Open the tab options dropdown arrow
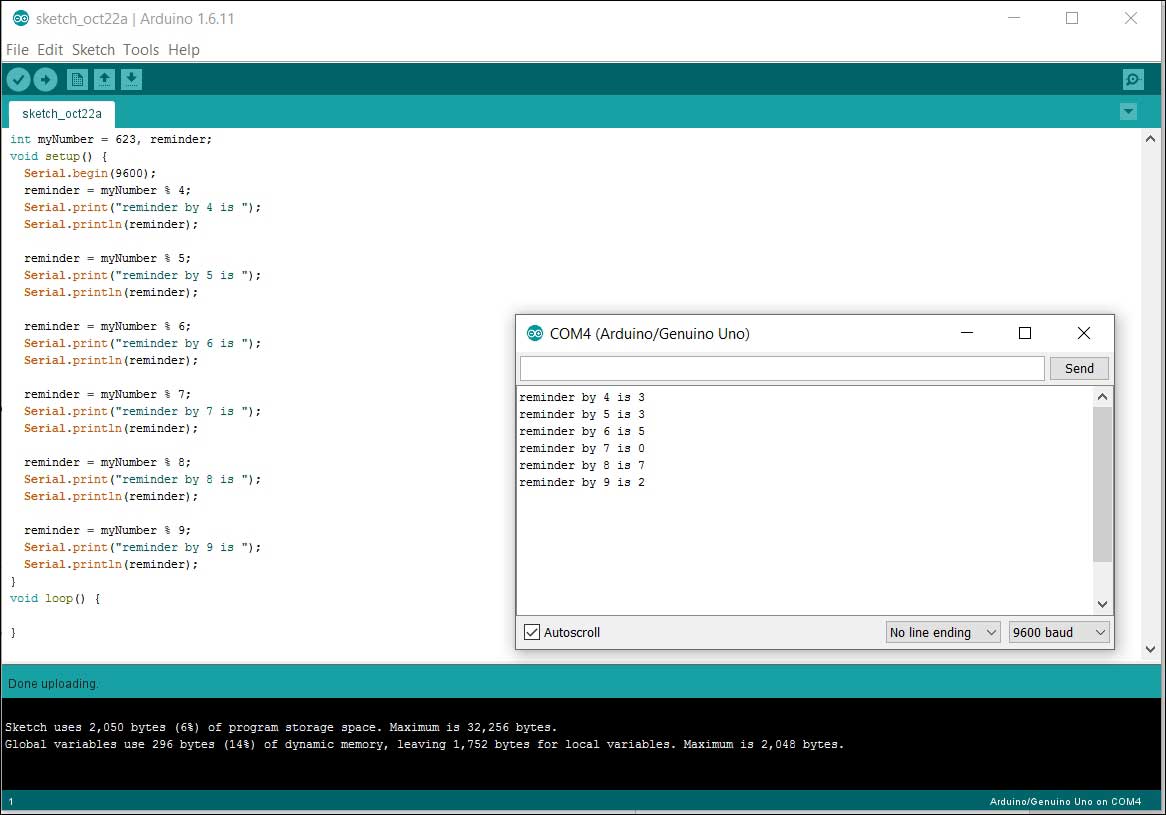This screenshot has width=1166, height=815. coord(1129,112)
